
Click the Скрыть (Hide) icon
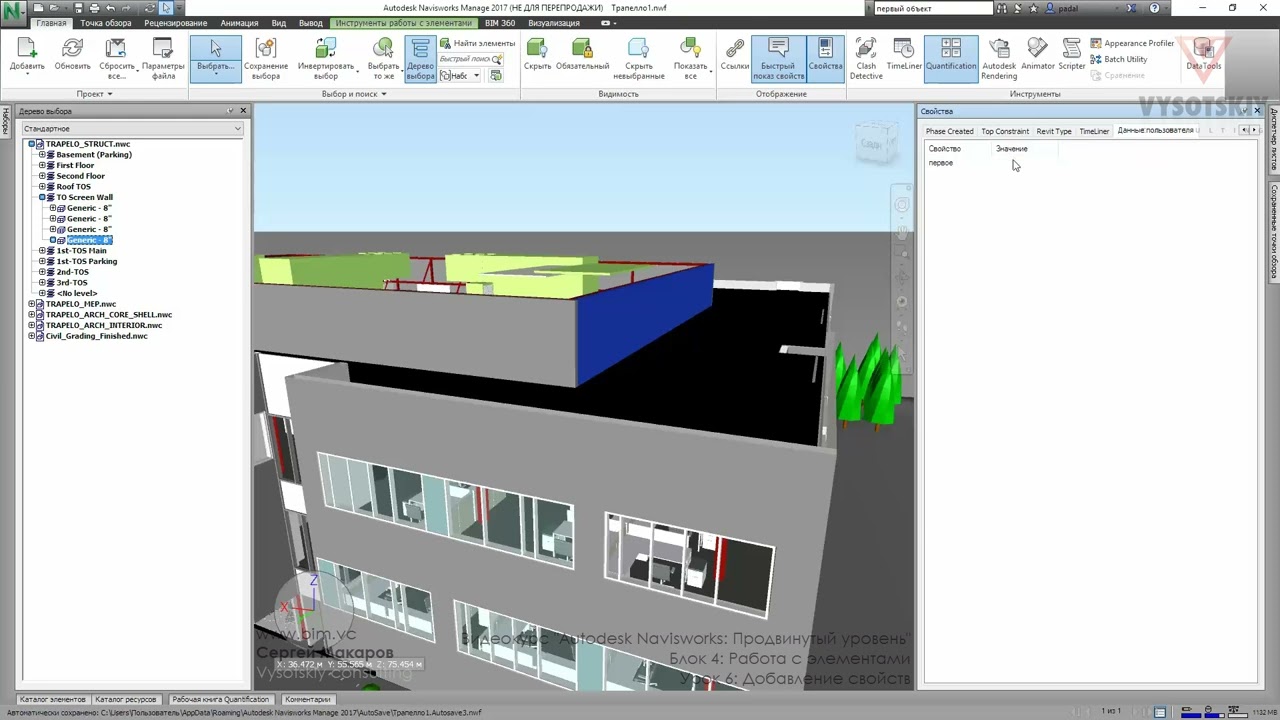[x=537, y=49]
